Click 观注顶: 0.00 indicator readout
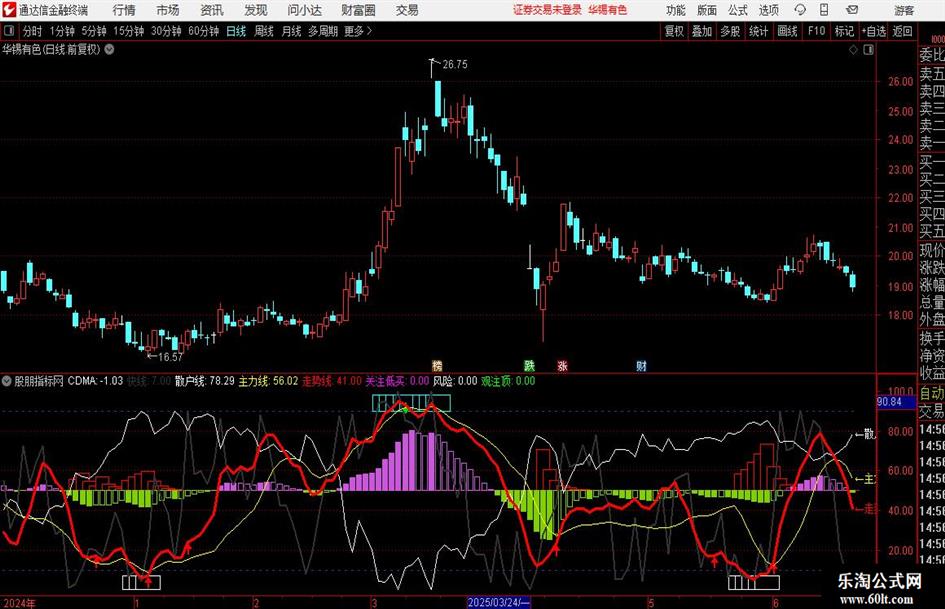The height and width of the screenshot is (609, 945). pos(508,381)
